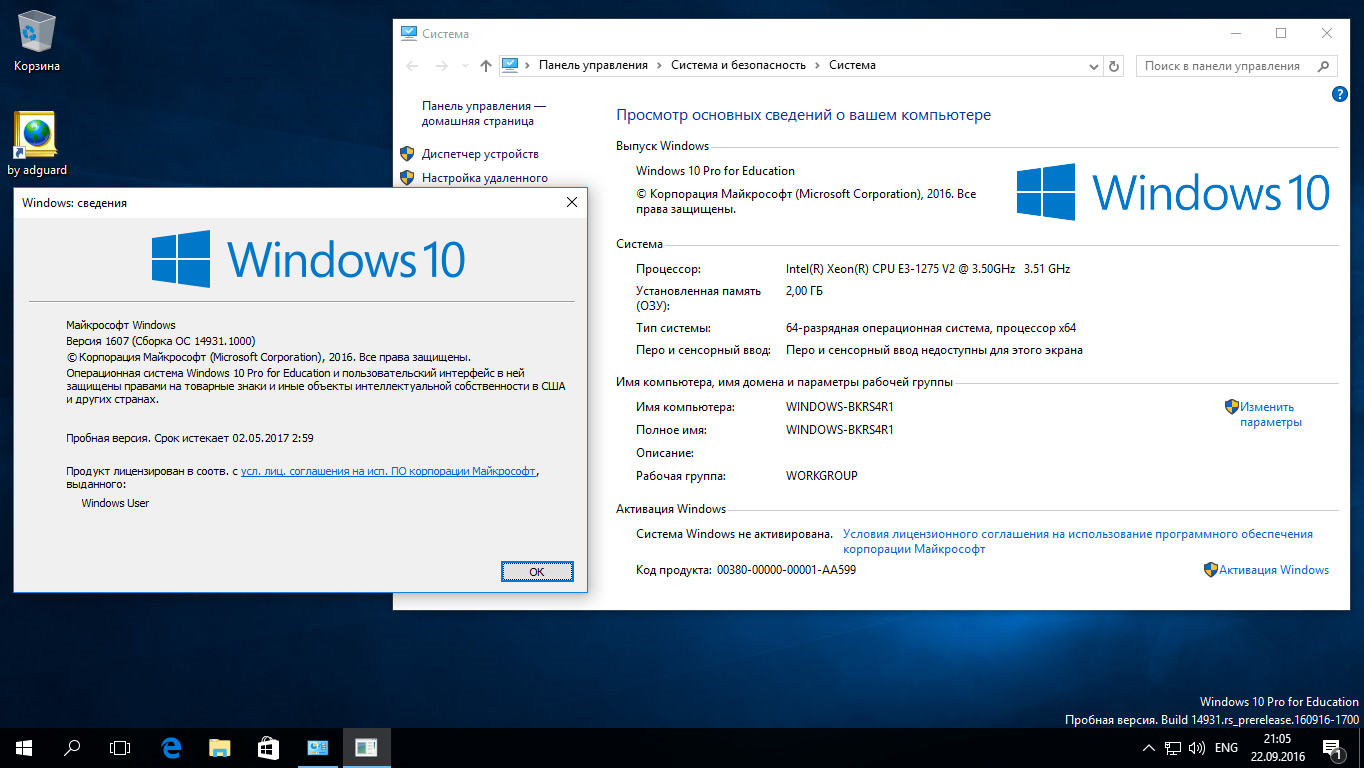Go up one level in the Control Panel

coord(486,66)
